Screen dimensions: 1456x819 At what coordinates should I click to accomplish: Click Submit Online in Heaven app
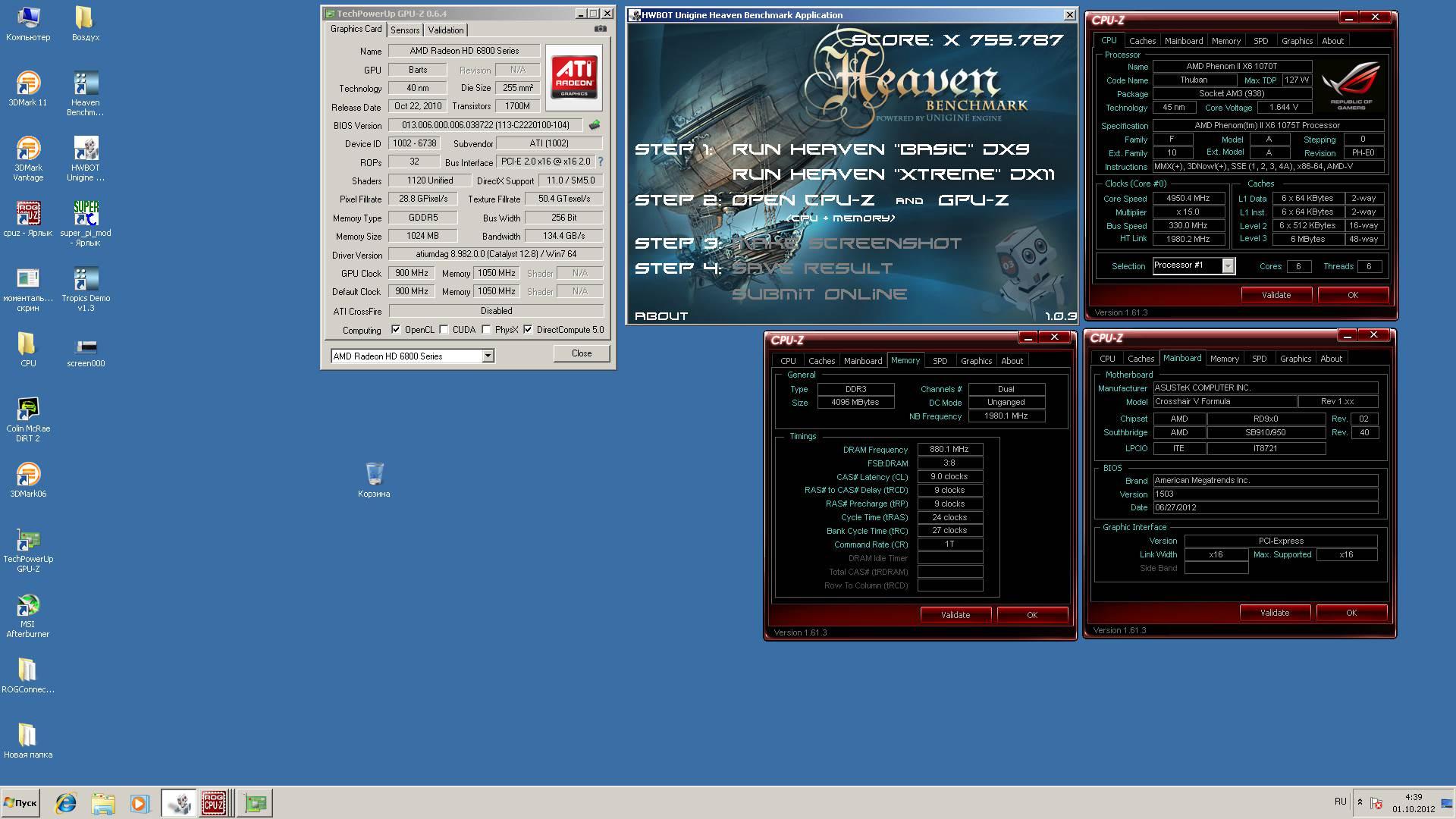tap(819, 294)
